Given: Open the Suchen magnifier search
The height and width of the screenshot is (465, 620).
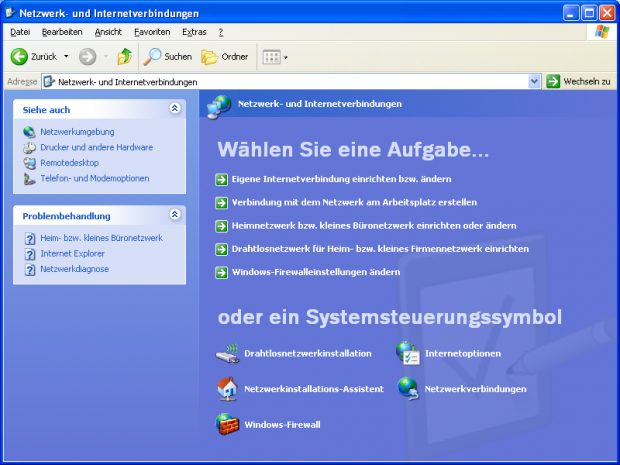Looking at the screenshot, I should pos(168,57).
